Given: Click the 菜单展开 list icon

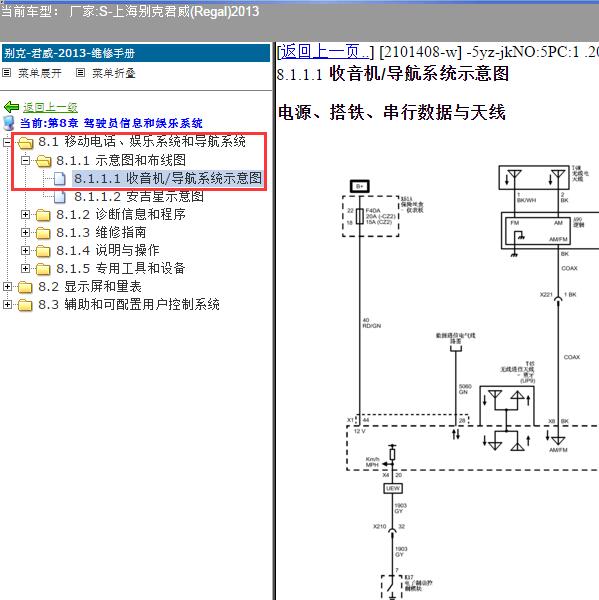Looking at the screenshot, I should click(7, 72).
